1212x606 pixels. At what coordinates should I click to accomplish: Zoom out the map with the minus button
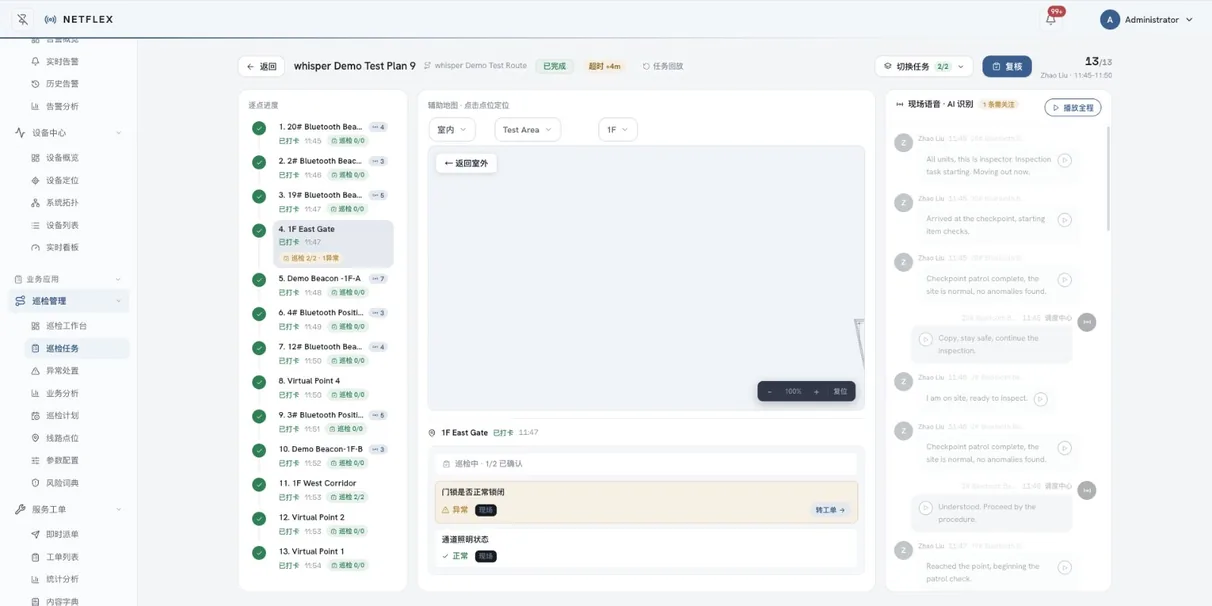(x=770, y=391)
